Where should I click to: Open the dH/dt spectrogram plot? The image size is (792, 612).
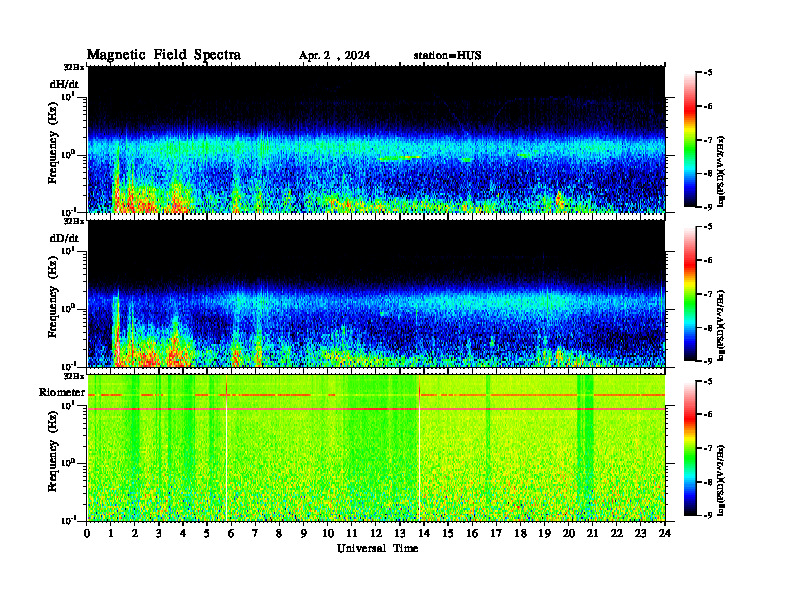pos(376,139)
